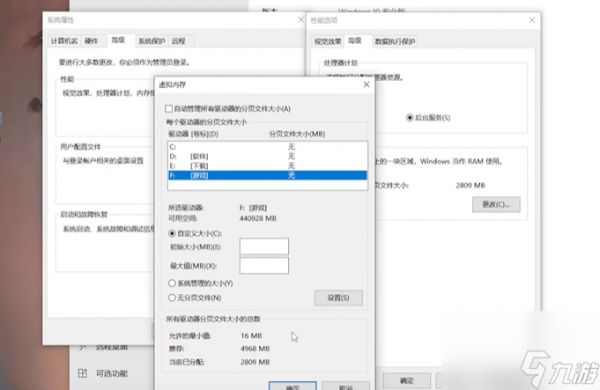Open the 计算机名 tab in 系统属性
Screen dimensions: 600x390
(64, 41)
